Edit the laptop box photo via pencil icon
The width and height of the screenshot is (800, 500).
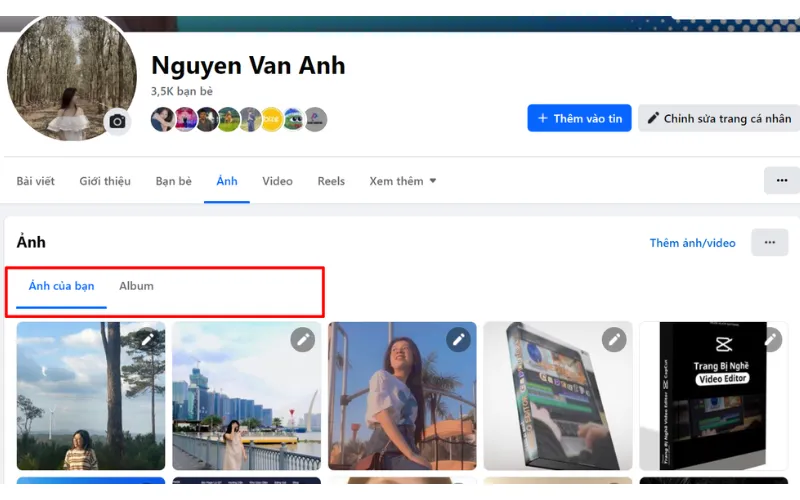[x=614, y=339]
